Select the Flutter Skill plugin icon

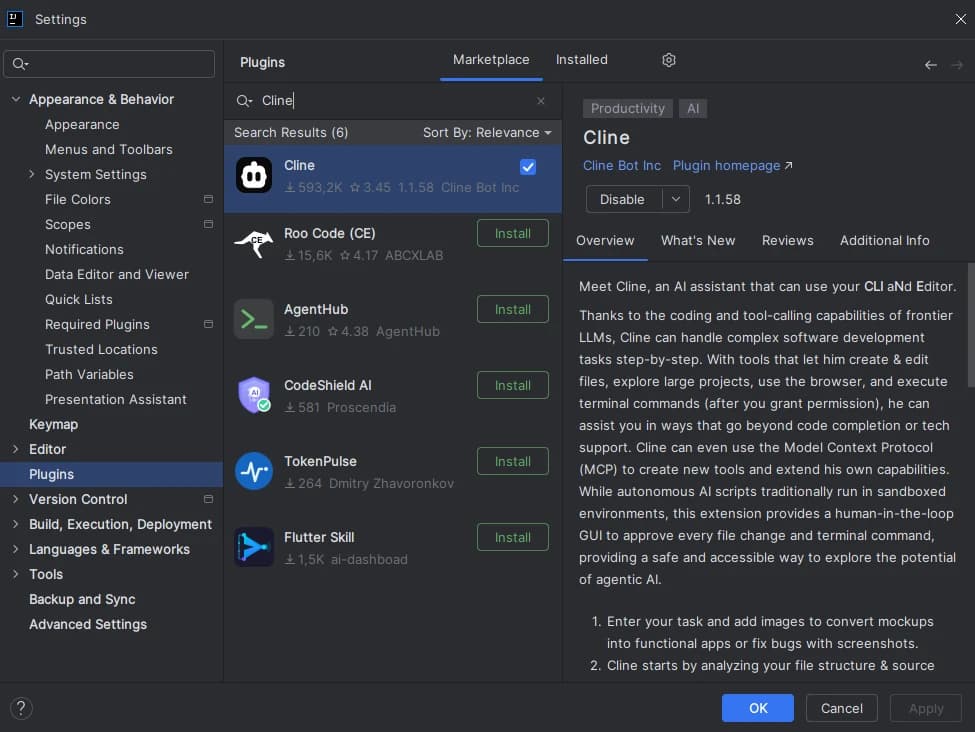point(254,547)
